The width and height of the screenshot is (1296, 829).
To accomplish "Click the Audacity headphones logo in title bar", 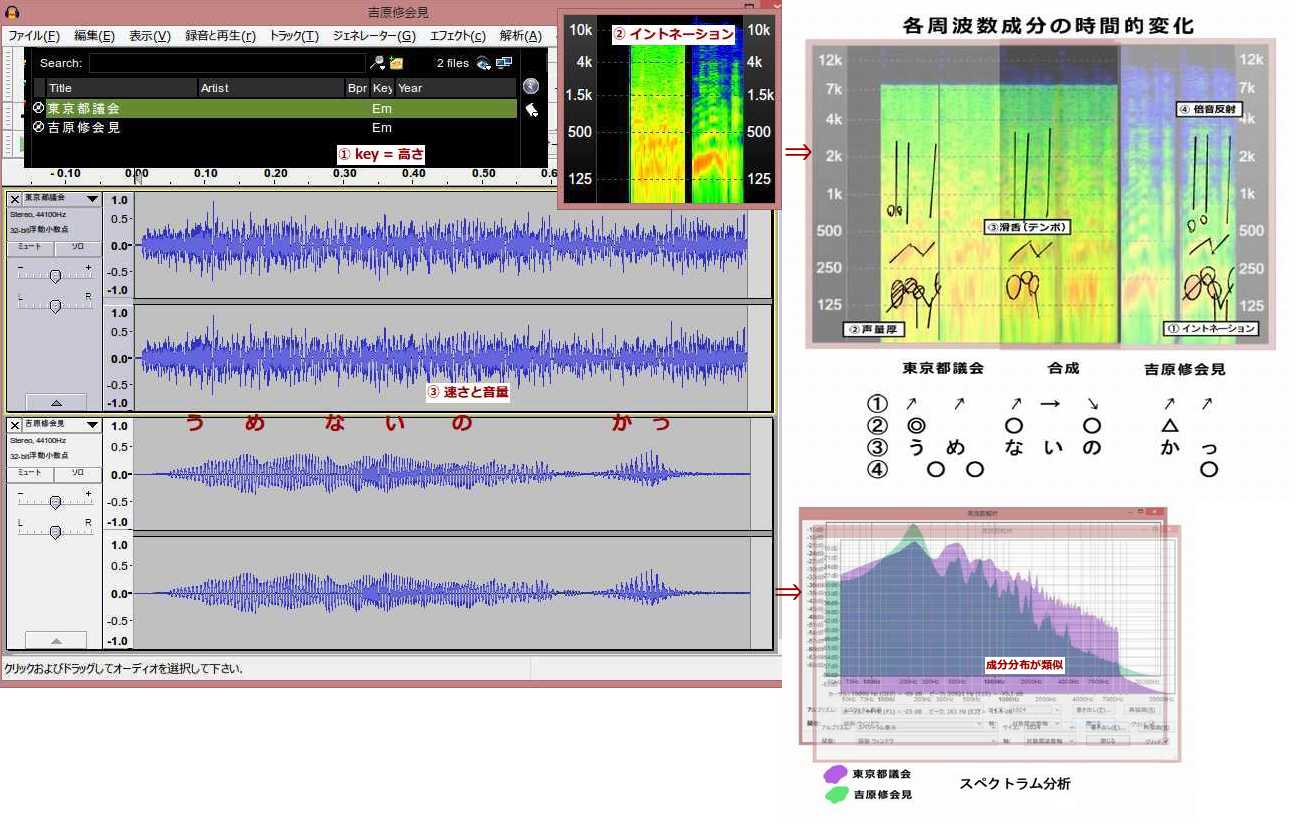I will click(12, 11).
